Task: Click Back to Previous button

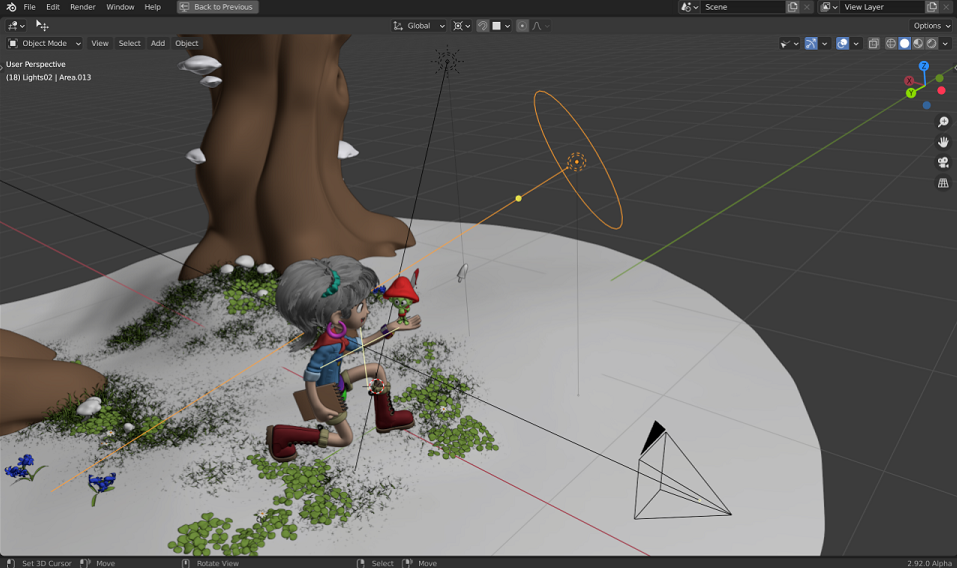Action: tap(217, 7)
